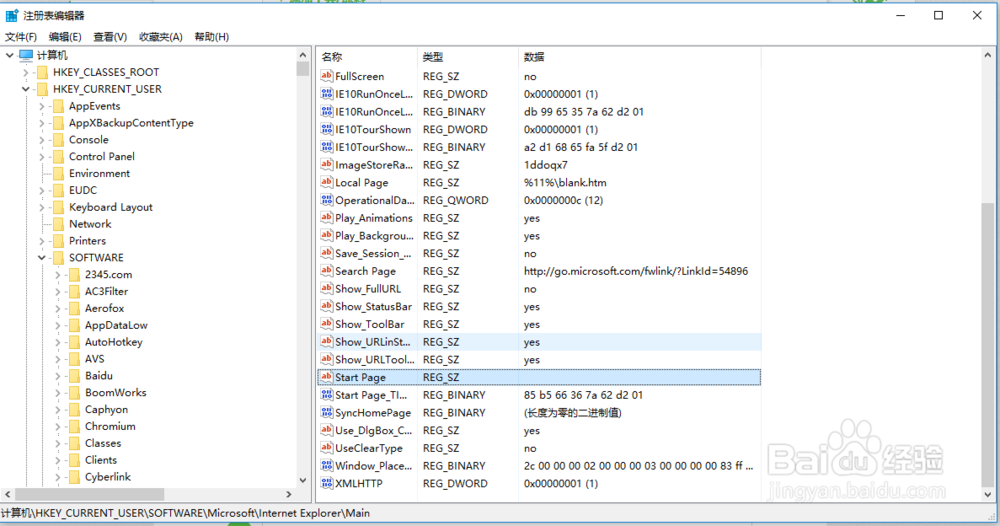
Task: Open the 帮助(H) menu
Action: (x=212, y=37)
